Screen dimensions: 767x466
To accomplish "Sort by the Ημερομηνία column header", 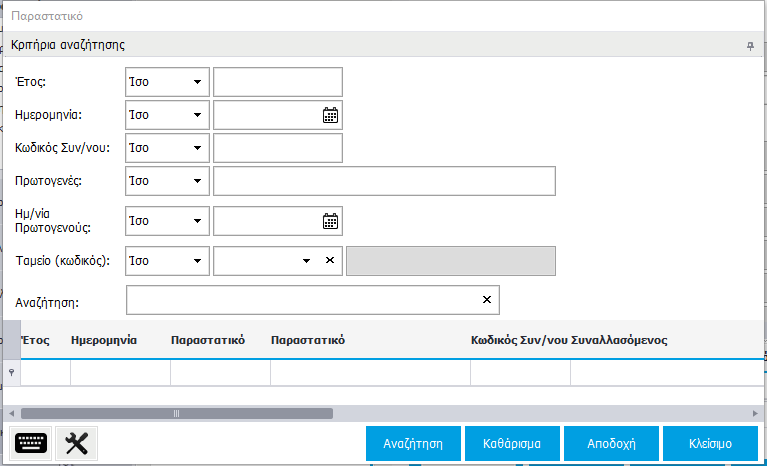I will click(105, 340).
